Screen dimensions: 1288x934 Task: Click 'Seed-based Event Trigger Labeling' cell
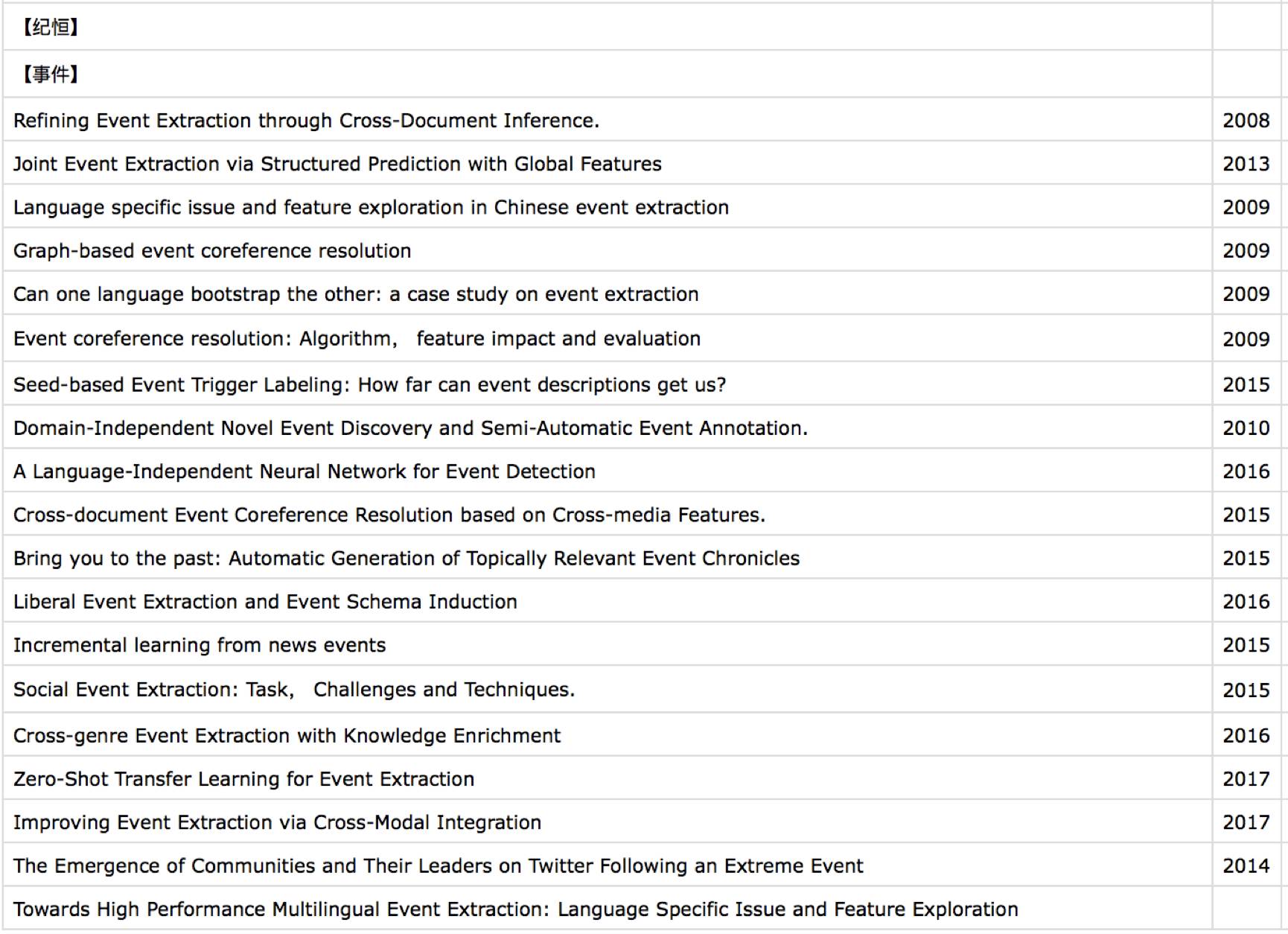tap(608, 384)
